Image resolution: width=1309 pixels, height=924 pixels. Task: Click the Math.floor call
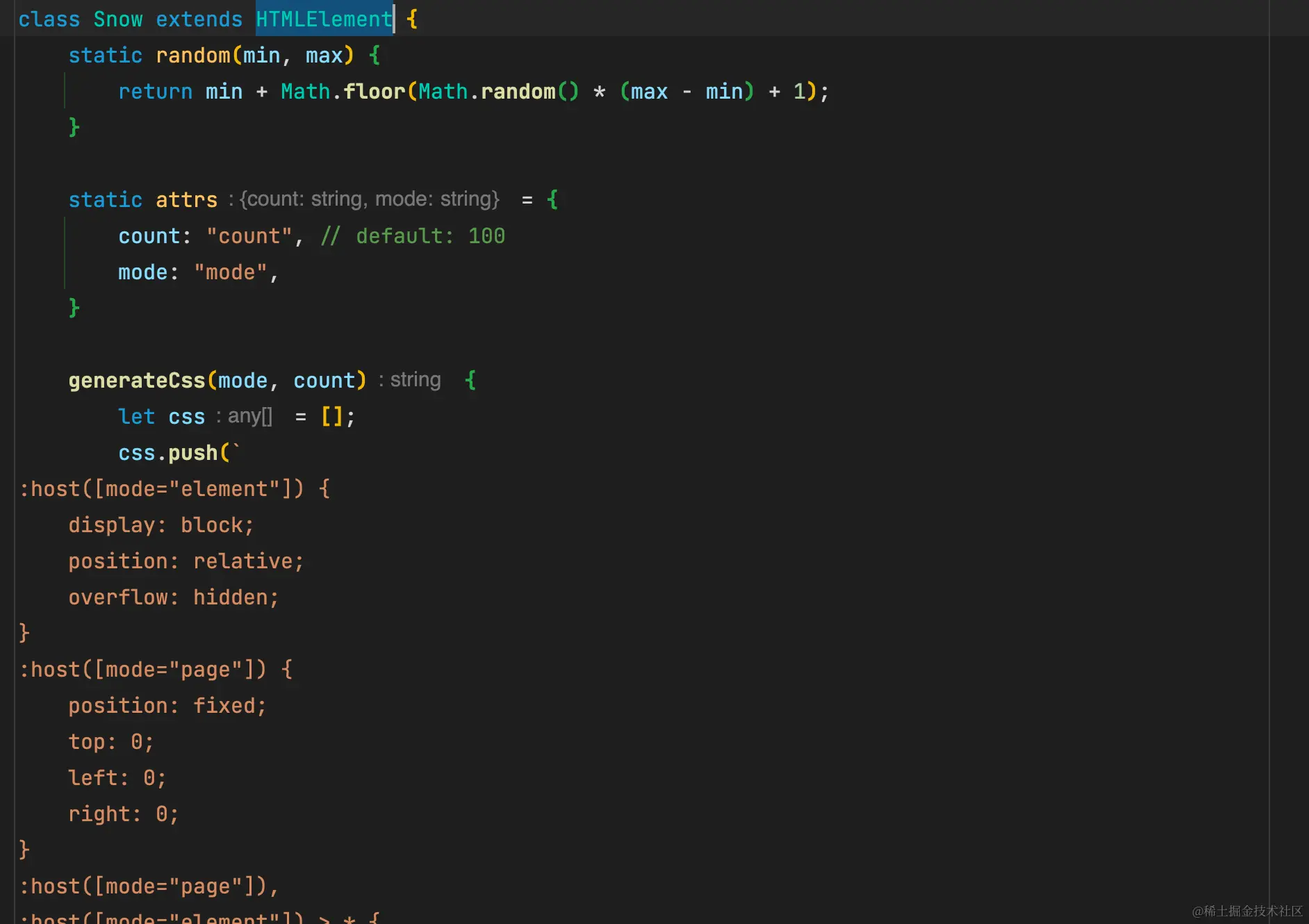pos(343,91)
